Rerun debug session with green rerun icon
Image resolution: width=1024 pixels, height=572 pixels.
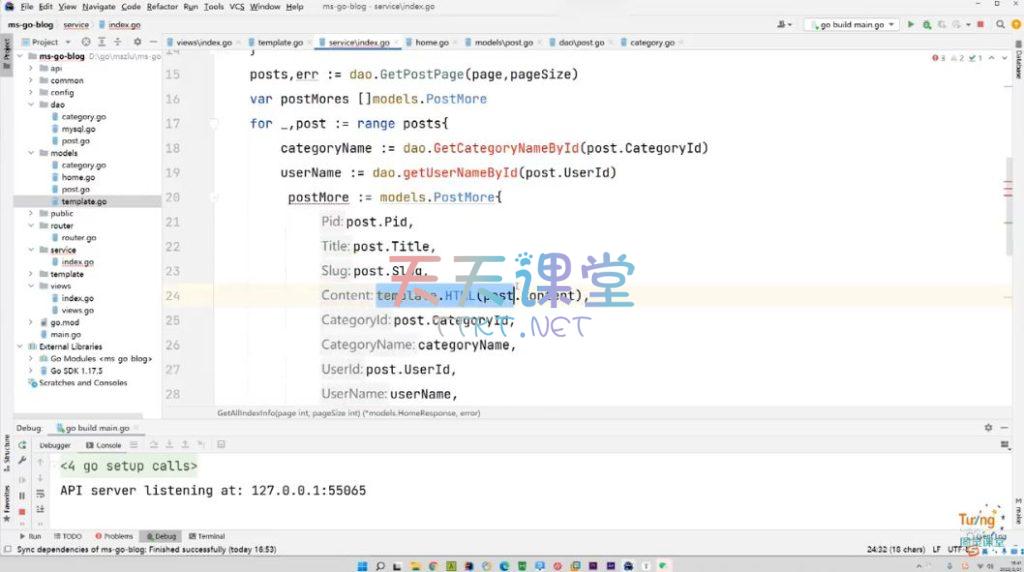click(22, 445)
